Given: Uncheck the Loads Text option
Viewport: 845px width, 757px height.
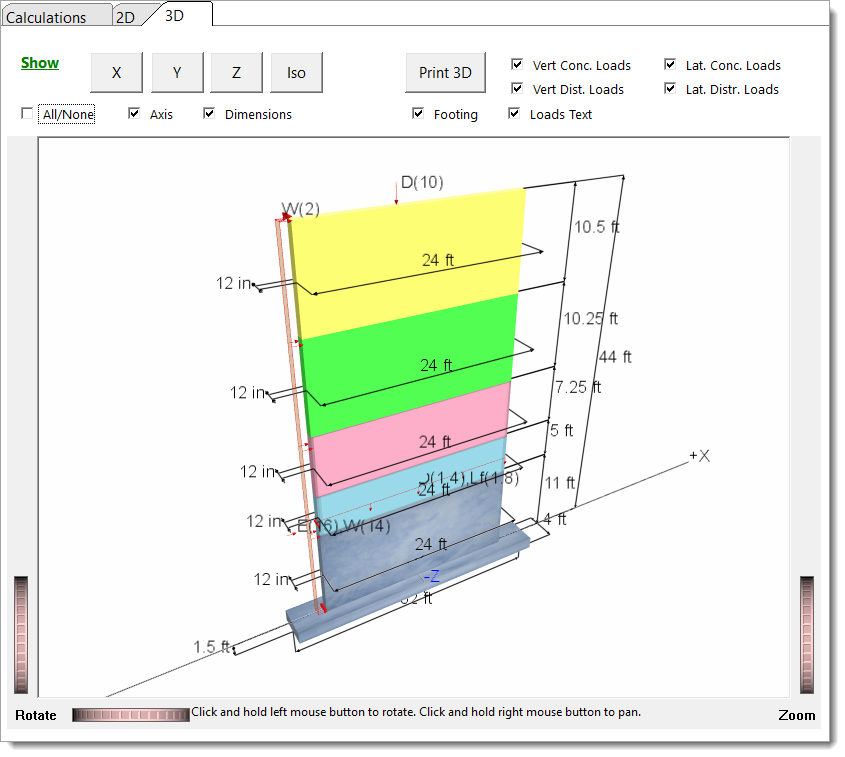Looking at the screenshot, I should pyautogui.click(x=516, y=113).
